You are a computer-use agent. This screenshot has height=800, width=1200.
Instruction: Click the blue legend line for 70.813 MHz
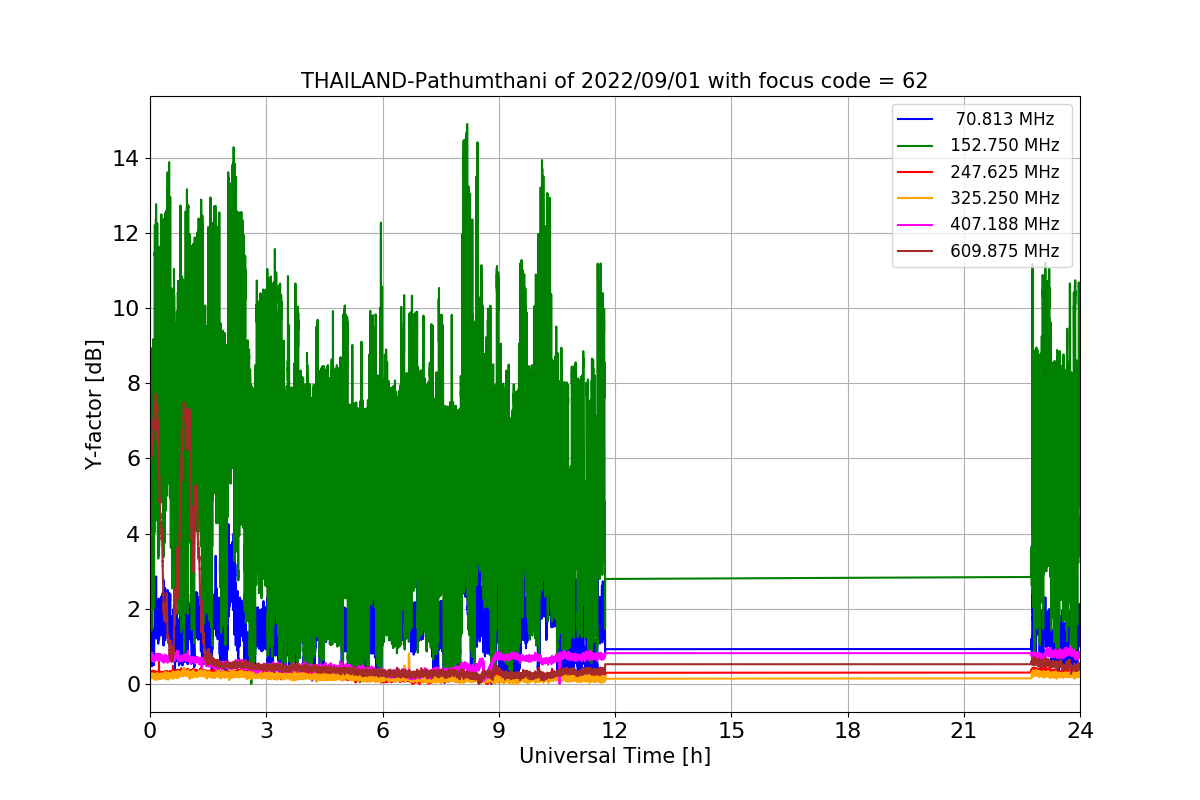click(915, 119)
